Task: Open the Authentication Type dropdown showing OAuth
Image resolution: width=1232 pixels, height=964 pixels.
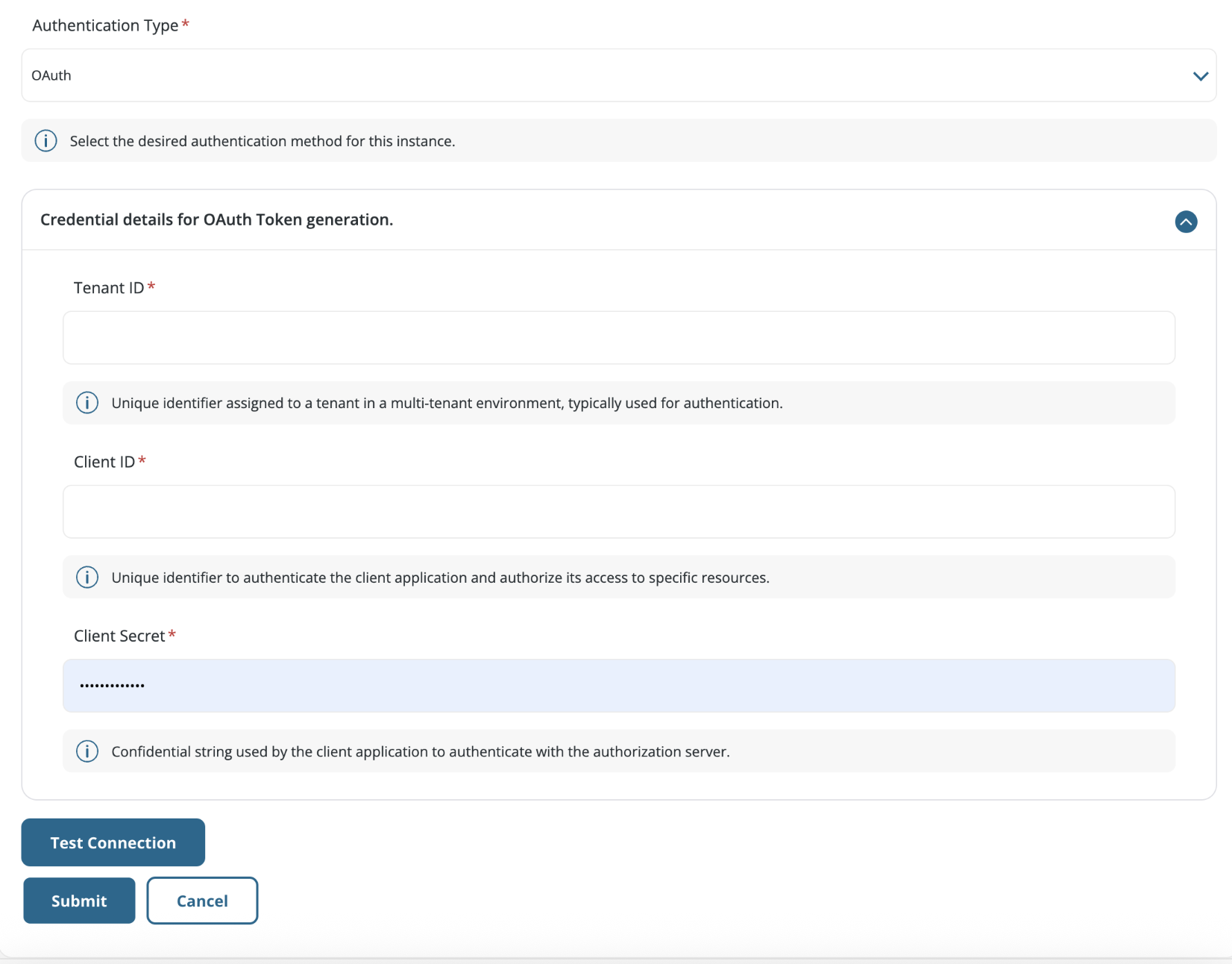Action: tap(619, 75)
